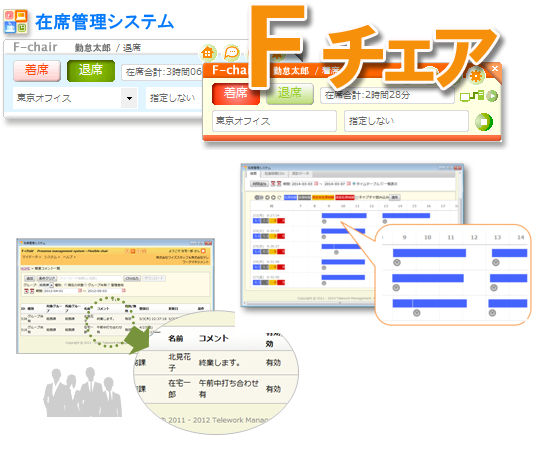
Task: Click the 在席管理システム logo icon
Action: pos(16,21)
